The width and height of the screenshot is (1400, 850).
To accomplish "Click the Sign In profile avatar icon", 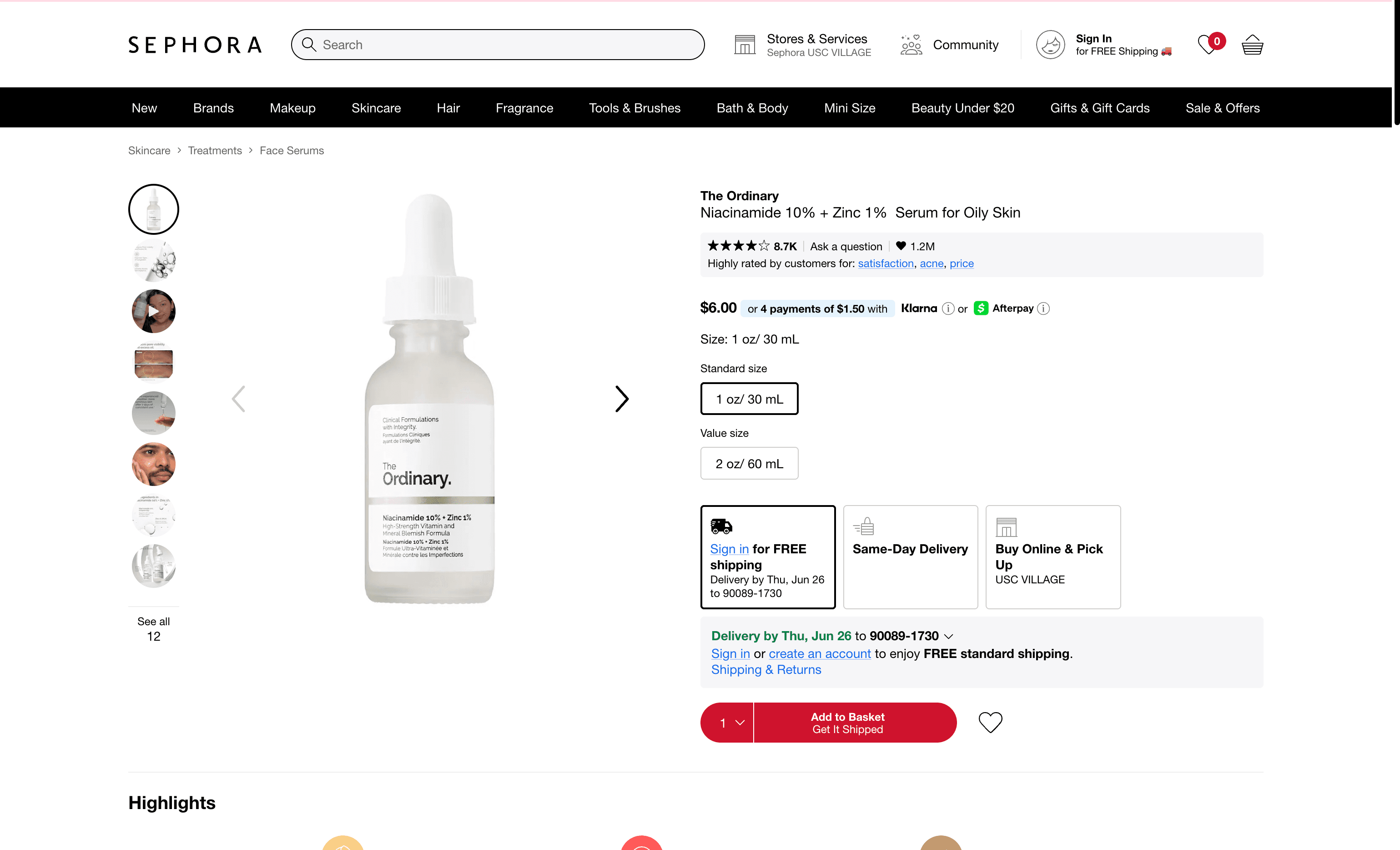I will tap(1050, 45).
